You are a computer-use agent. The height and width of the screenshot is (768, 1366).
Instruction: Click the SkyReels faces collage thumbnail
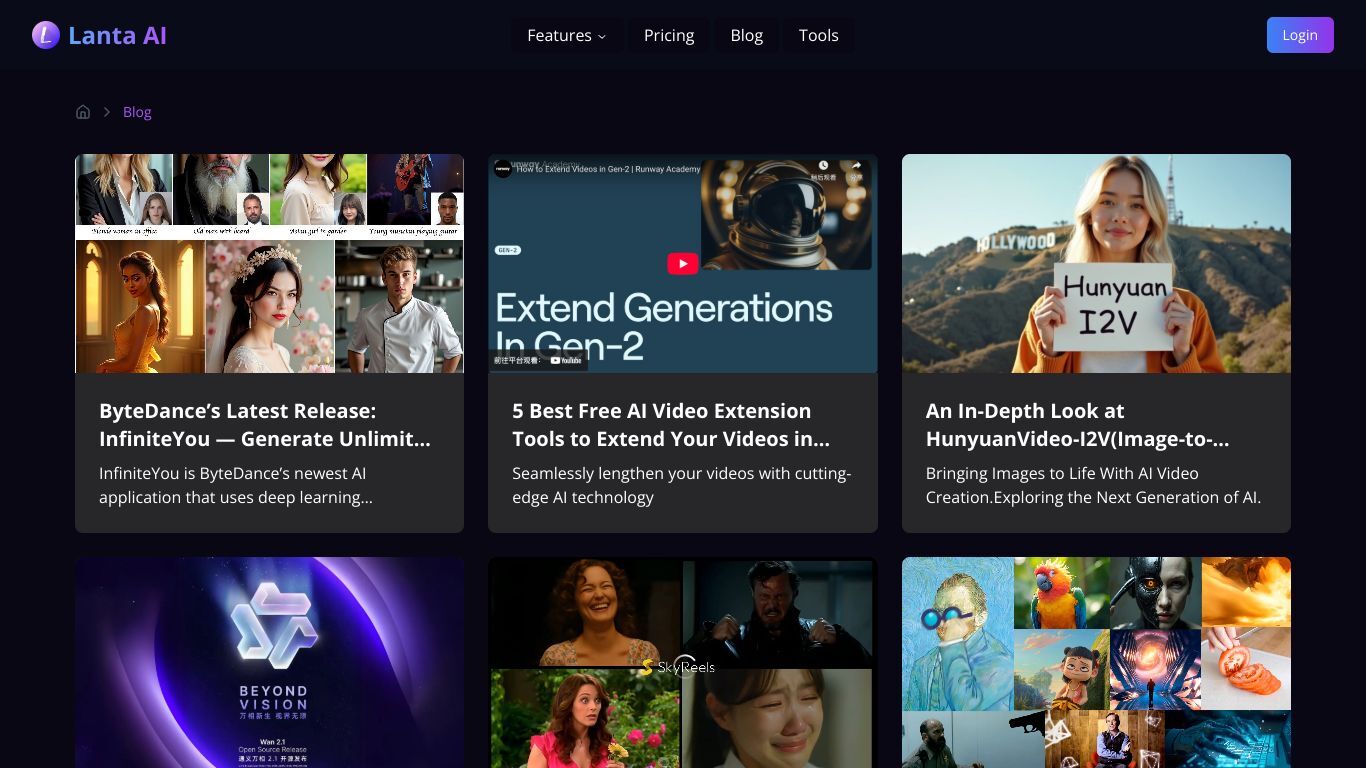pyautogui.click(x=683, y=662)
